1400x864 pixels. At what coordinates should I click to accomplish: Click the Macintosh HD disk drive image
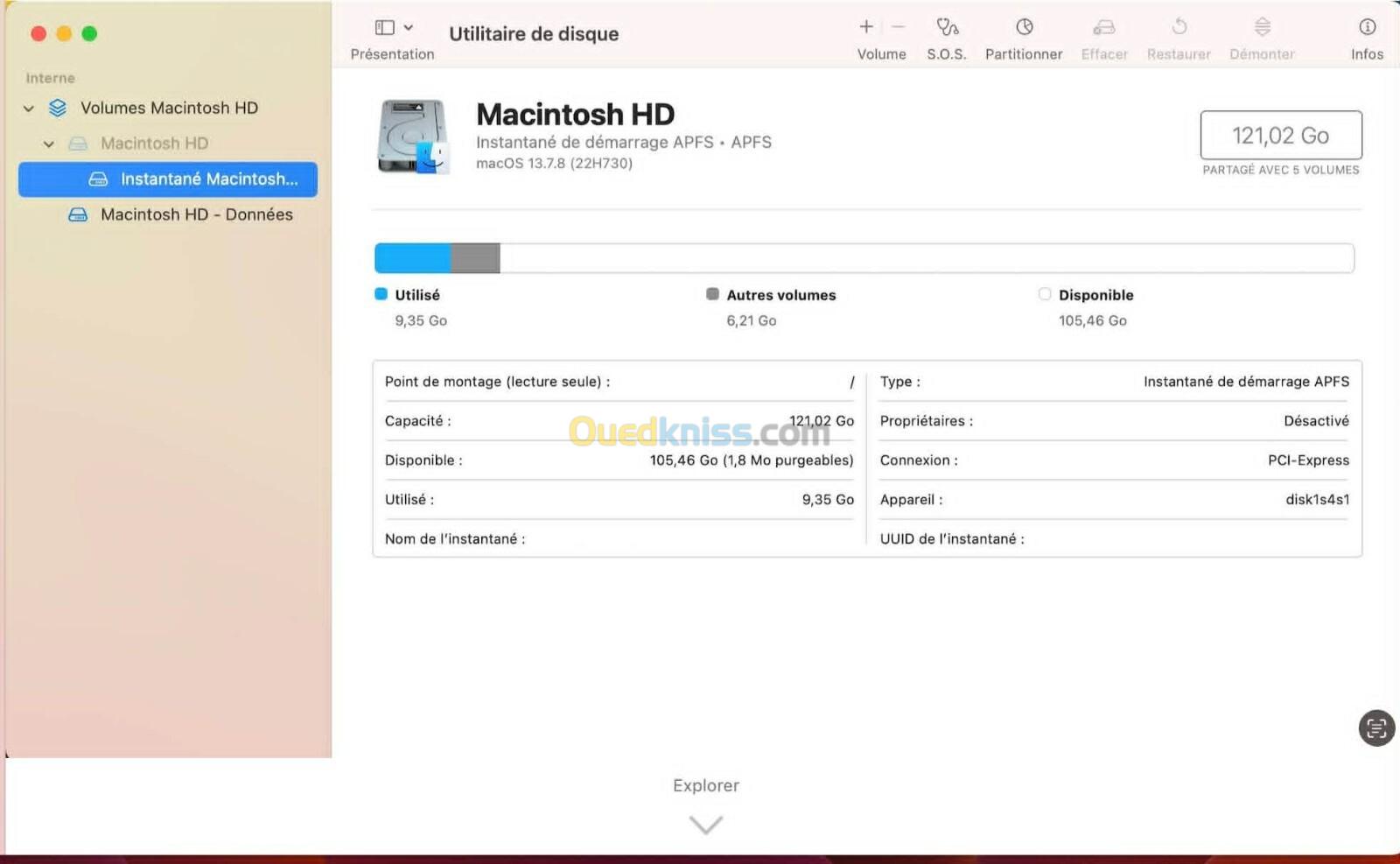click(413, 137)
